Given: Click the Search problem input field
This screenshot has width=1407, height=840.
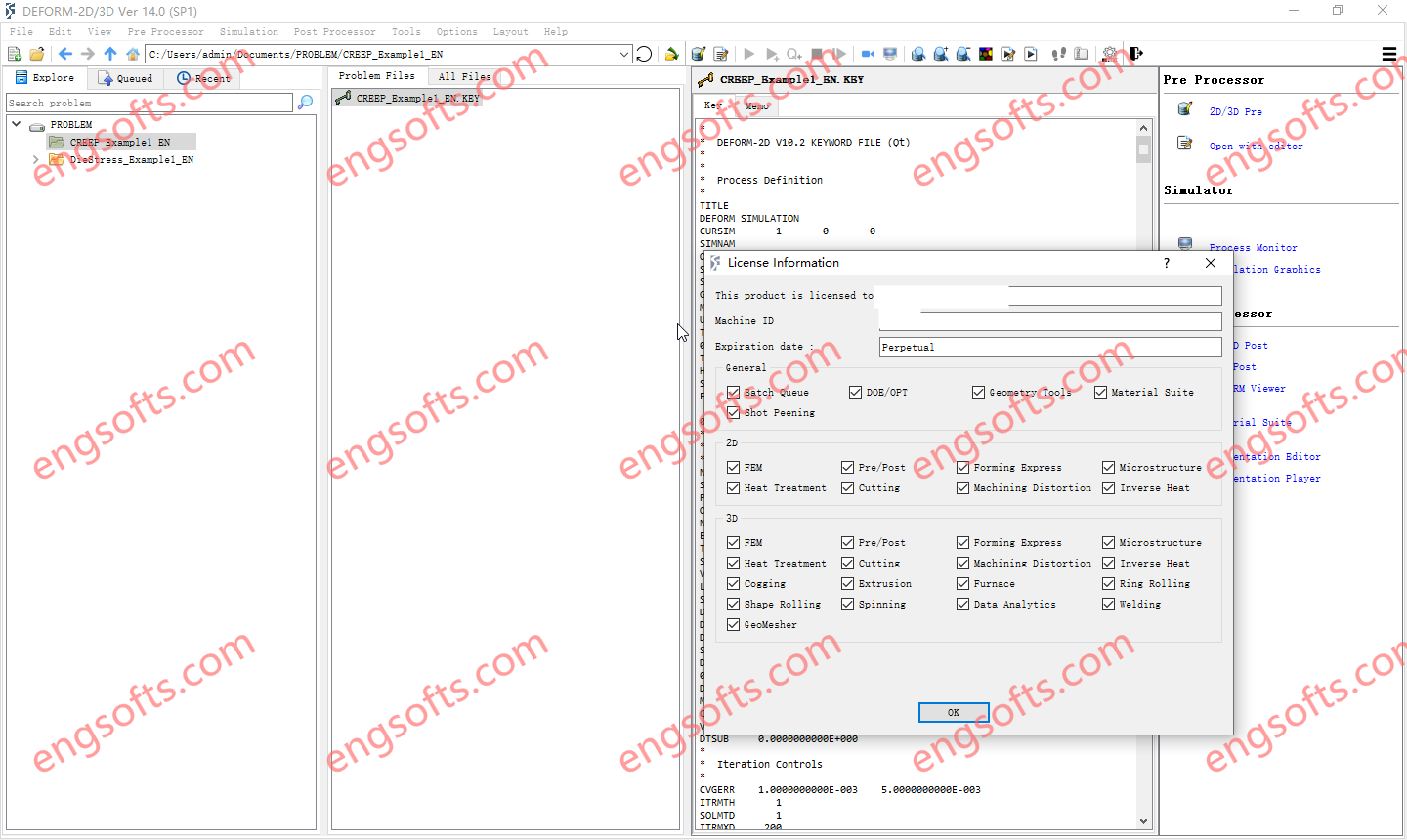Looking at the screenshot, I should point(149,103).
